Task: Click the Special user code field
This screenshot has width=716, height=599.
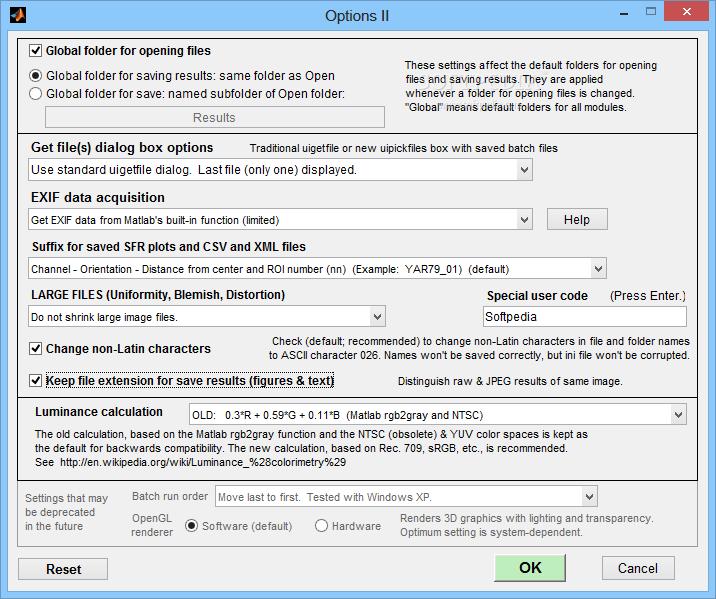Action: point(584,316)
